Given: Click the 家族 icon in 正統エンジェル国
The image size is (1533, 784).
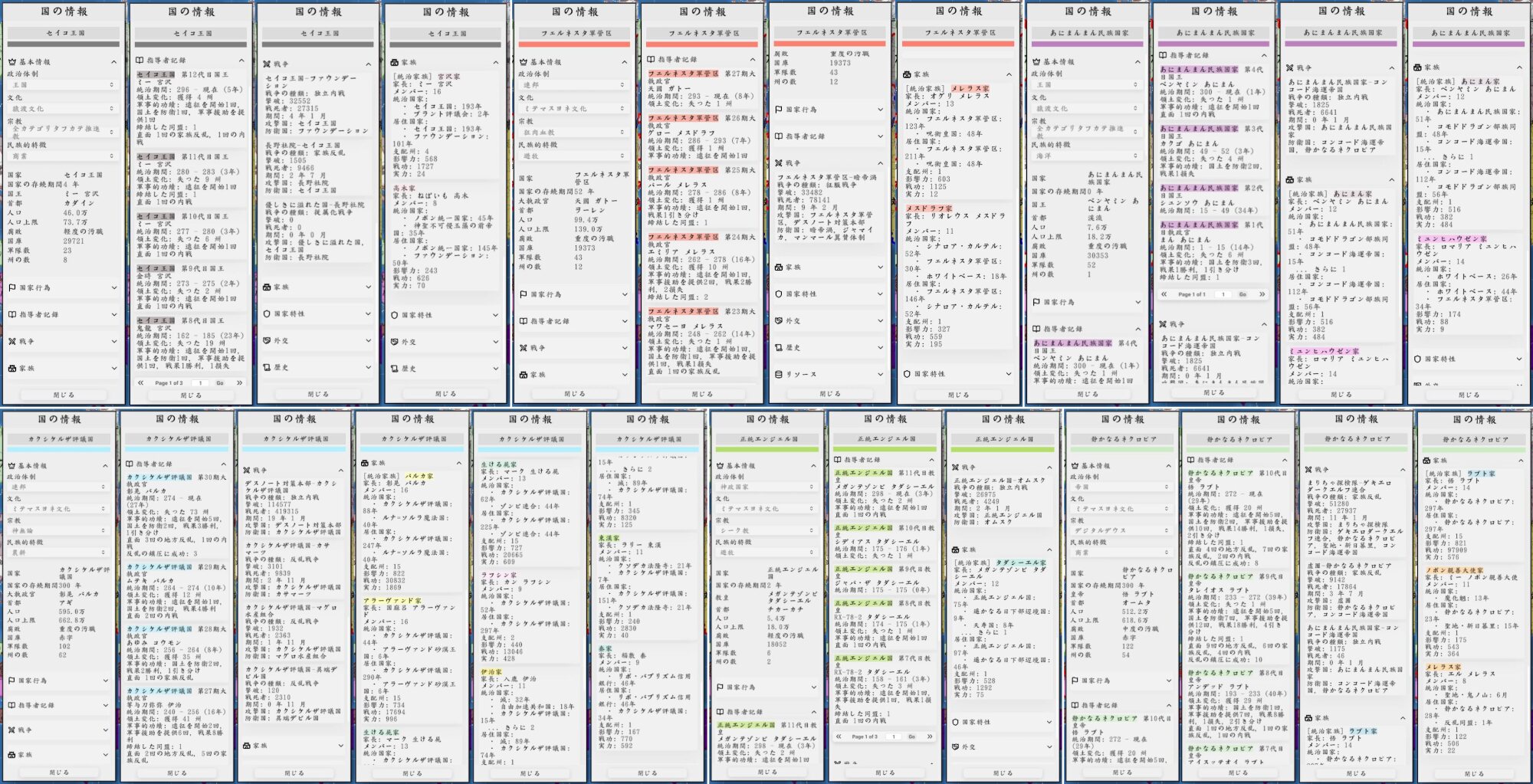Looking at the screenshot, I should [956, 550].
